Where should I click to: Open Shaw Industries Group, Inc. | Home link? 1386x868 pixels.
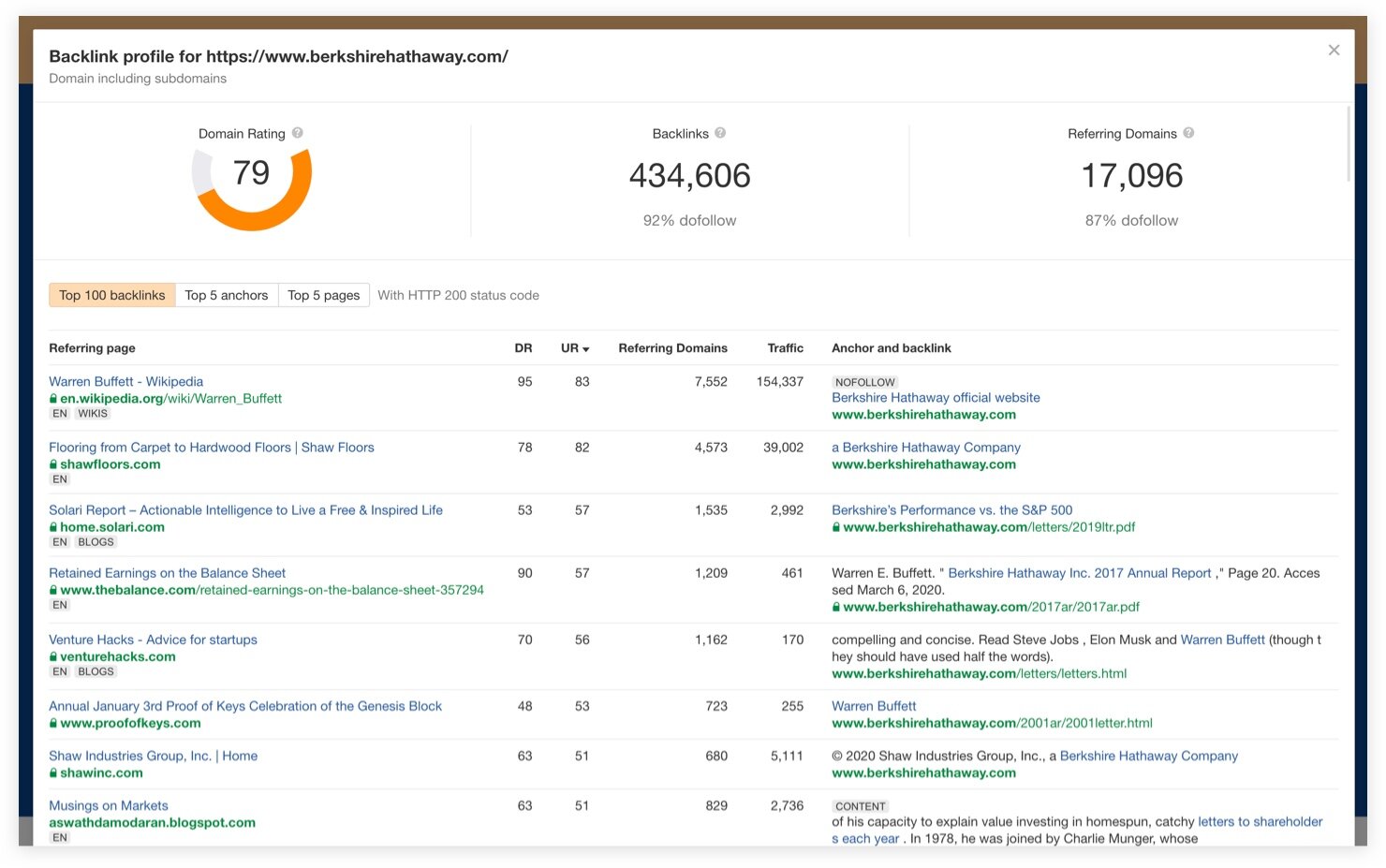coord(154,757)
